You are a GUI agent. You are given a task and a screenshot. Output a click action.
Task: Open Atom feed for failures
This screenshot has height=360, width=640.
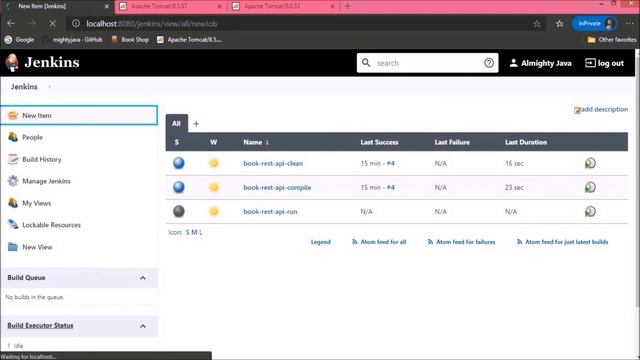(x=461, y=242)
